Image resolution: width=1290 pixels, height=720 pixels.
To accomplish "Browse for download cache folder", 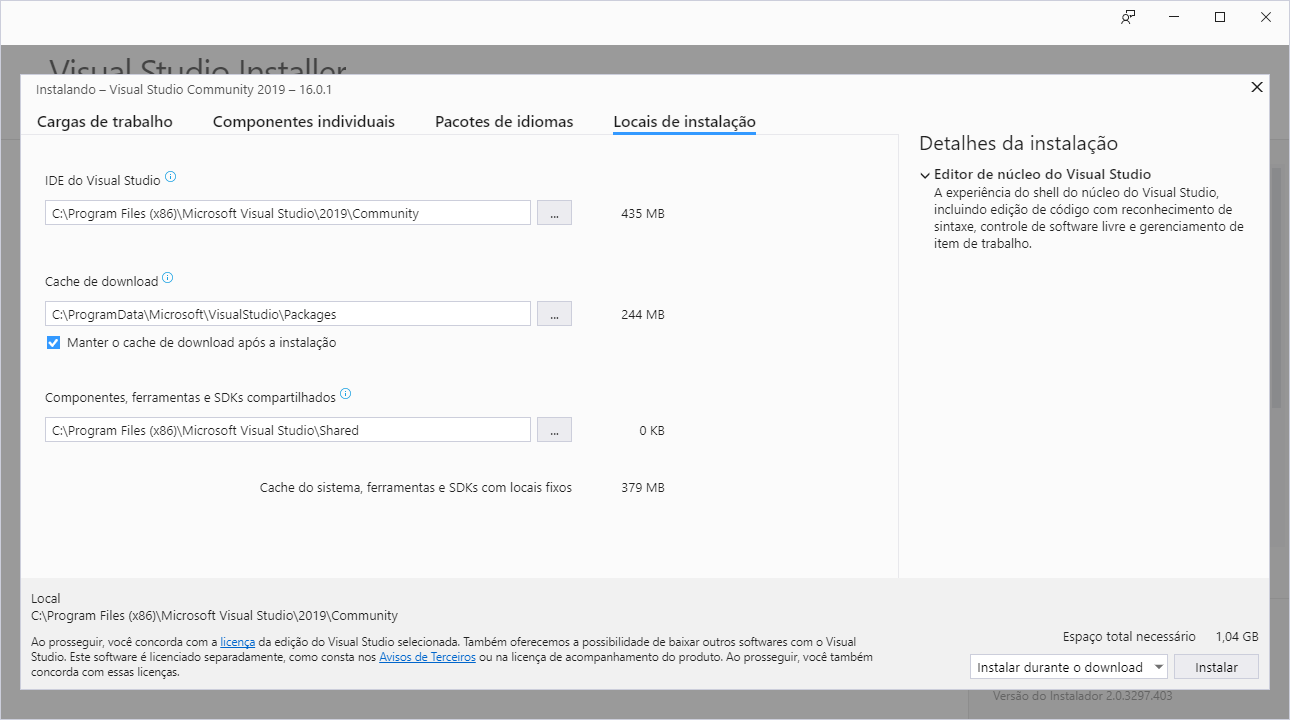I will (x=554, y=314).
